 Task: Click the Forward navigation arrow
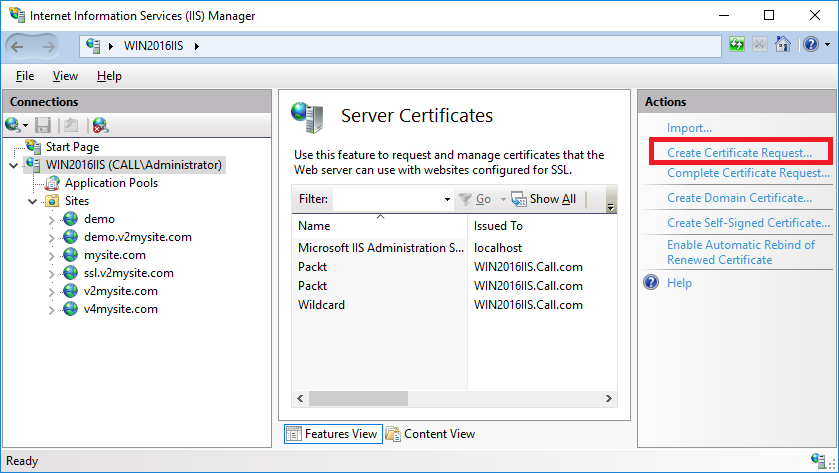tap(49, 47)
